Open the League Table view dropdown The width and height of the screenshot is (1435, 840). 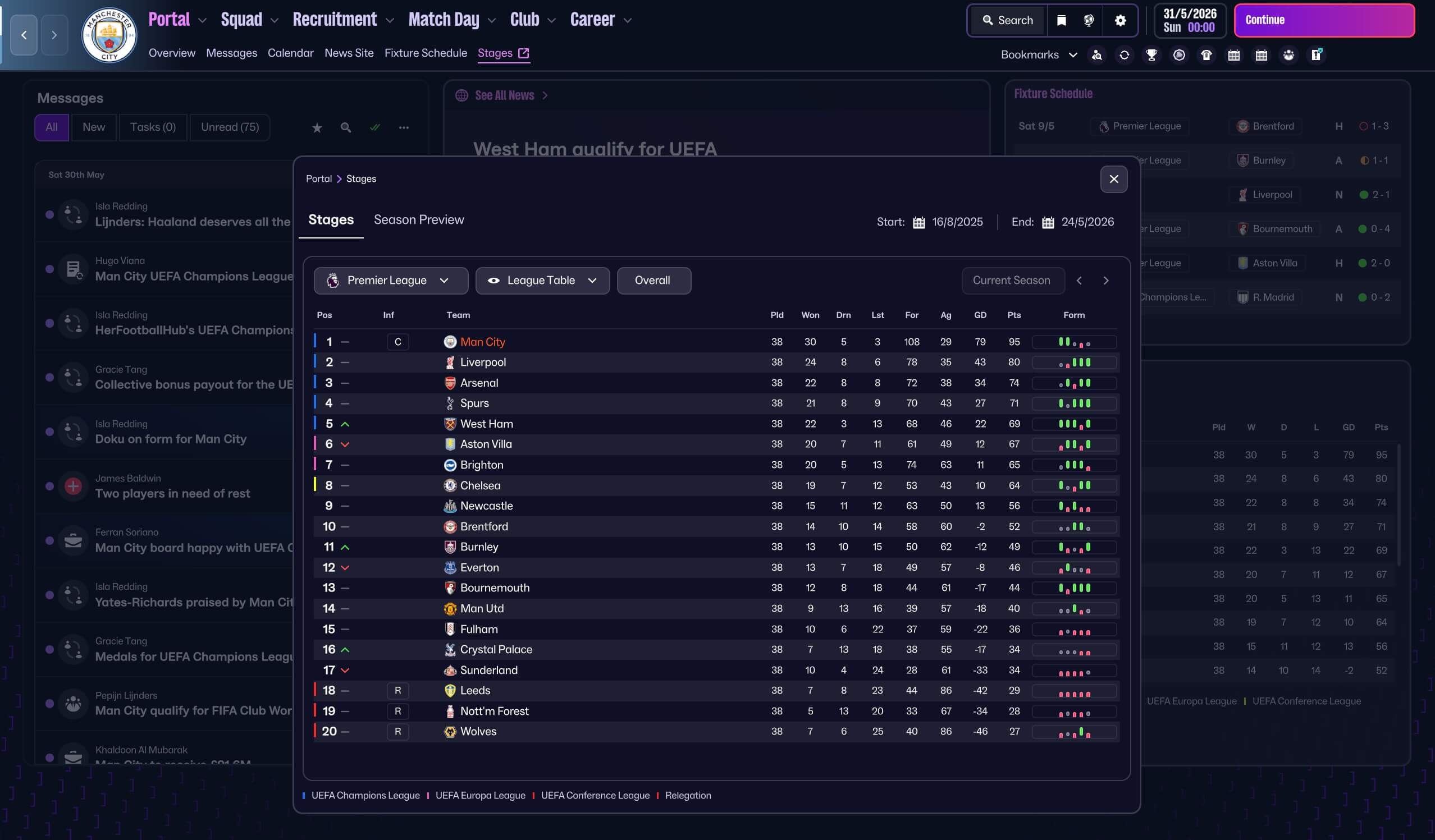click(x=542, y=281)
